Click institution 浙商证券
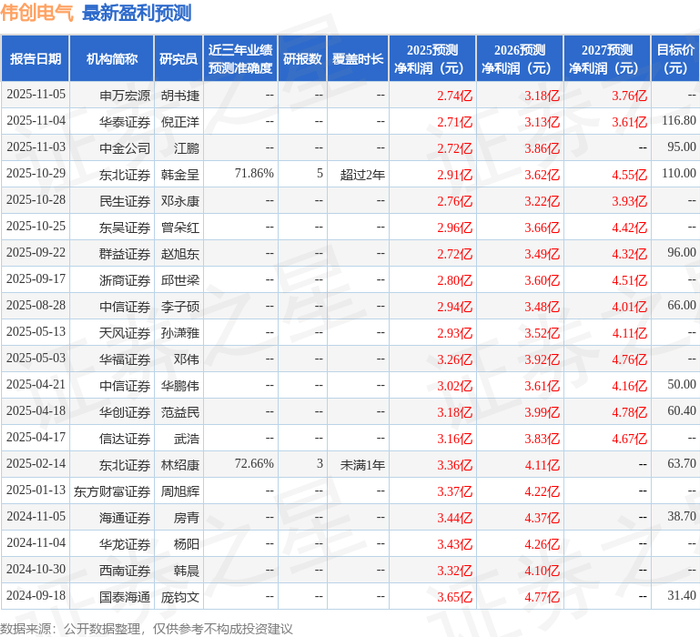This screenshot has height=637, width=700. (x=125, y=280)
